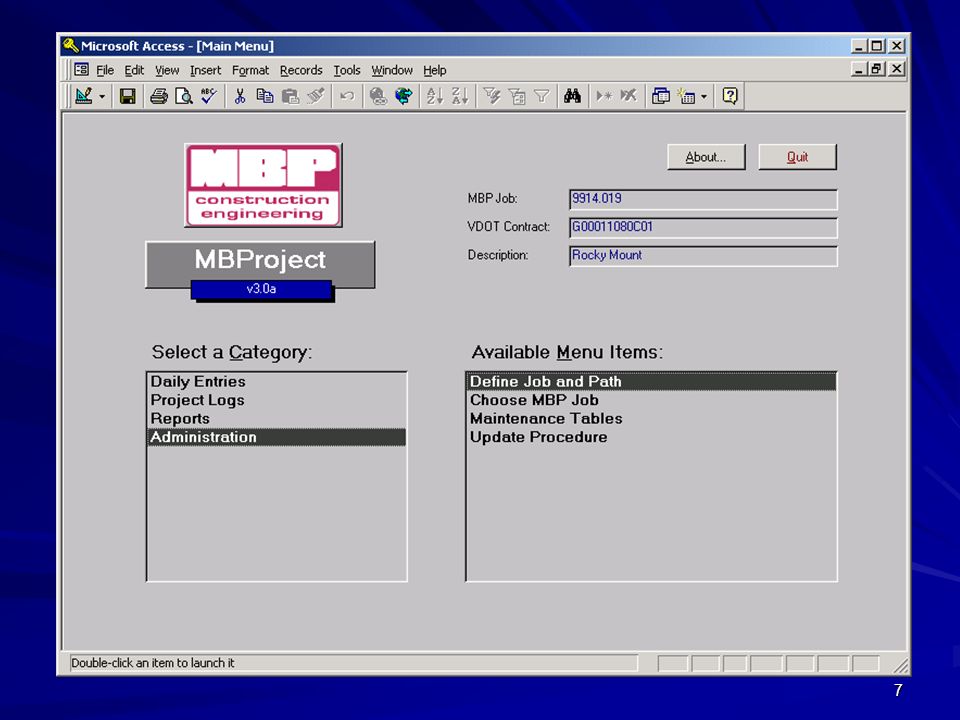Cut with the scissors icon
The height and width of the screenshot is (720, 960).
click(239, 96)
